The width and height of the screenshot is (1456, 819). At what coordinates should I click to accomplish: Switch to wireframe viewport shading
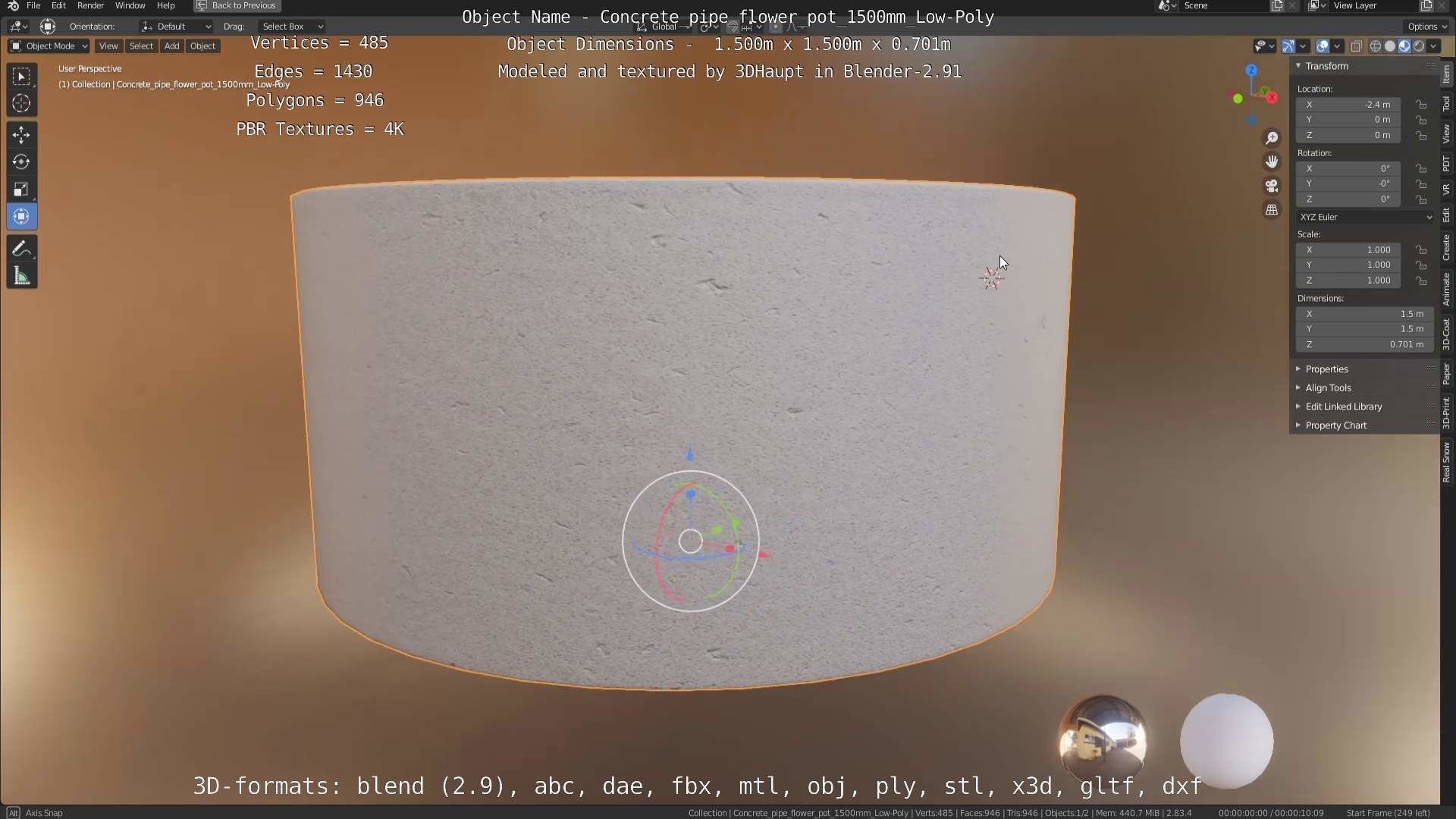[x=1376, y=46]
